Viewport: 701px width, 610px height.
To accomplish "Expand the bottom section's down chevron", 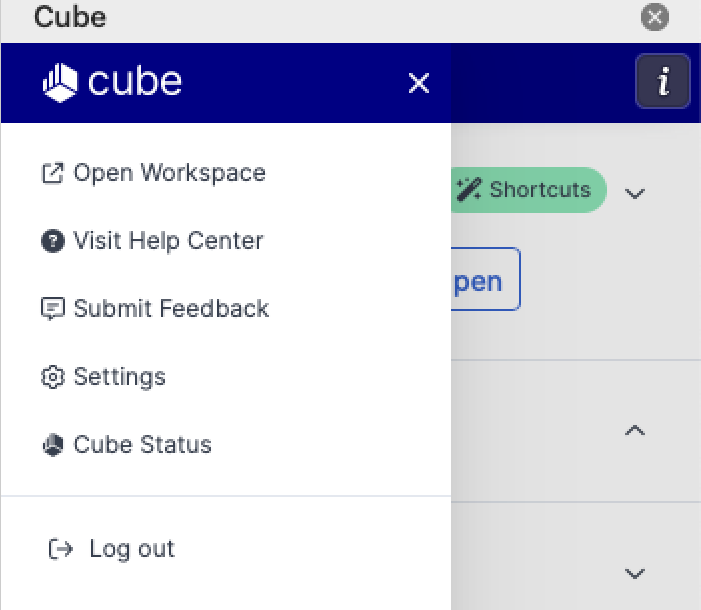I will (x=634, y=574).
